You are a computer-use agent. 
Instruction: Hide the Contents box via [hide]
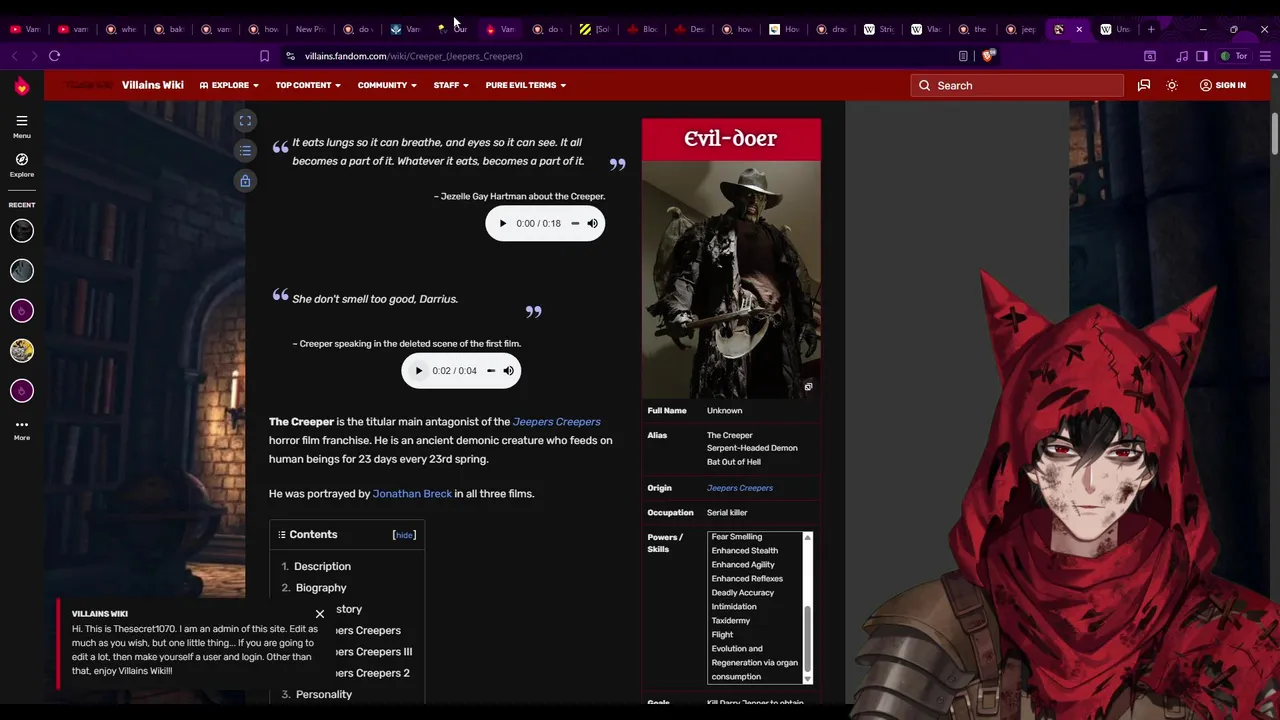pyautogui.click(x=404, y=535)
